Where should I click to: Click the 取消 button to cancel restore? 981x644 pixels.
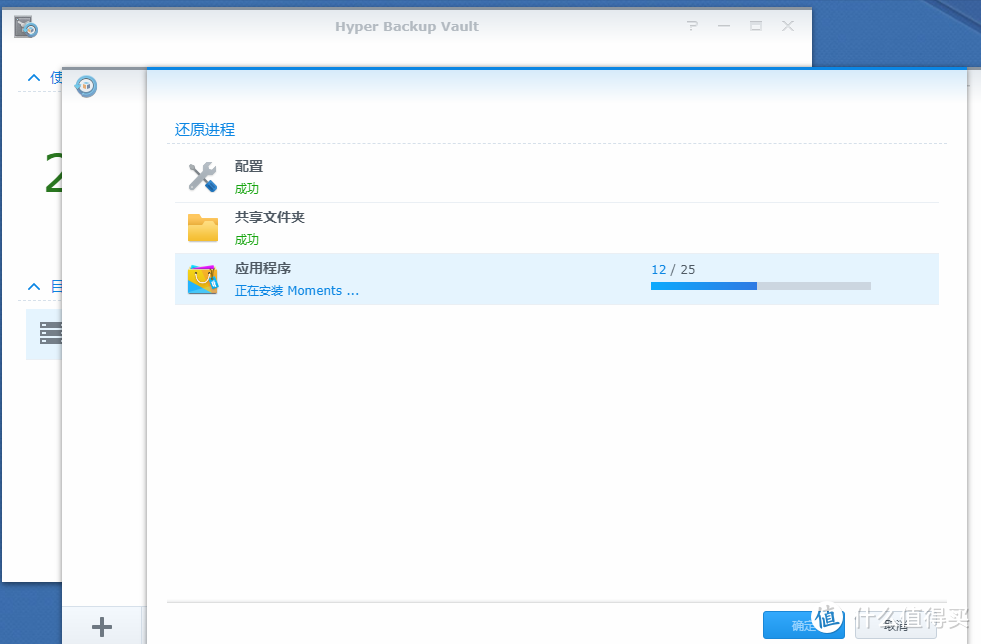click(x=895, y=625)
